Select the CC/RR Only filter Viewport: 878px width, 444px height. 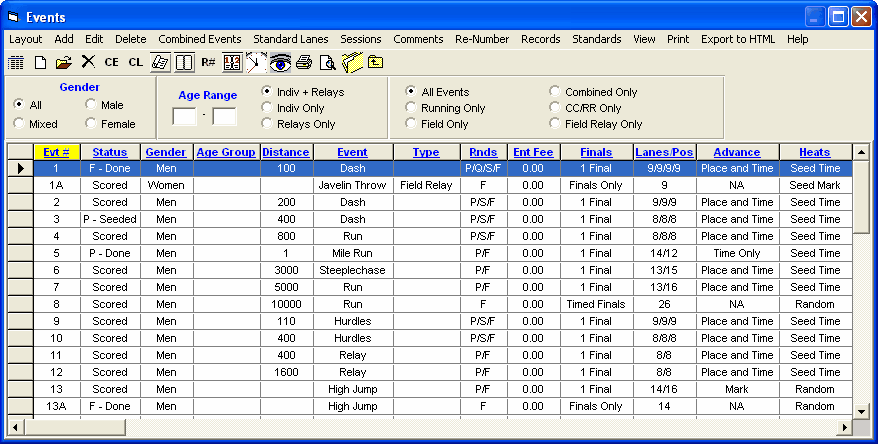pyautogui.click(x=555, y=108)
